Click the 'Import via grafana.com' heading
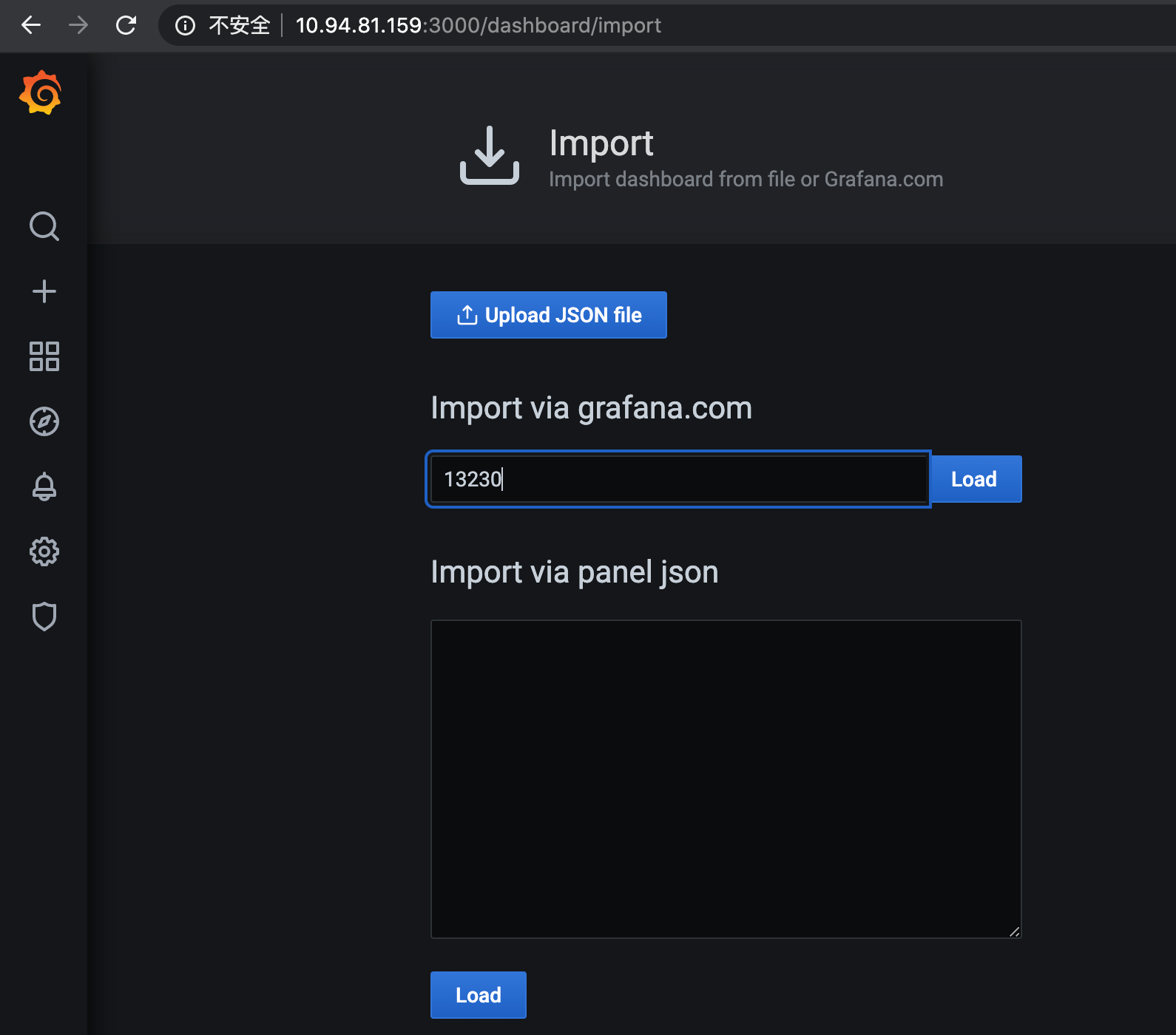This screenshot has height=1035, width=1176. pos(592,408)
